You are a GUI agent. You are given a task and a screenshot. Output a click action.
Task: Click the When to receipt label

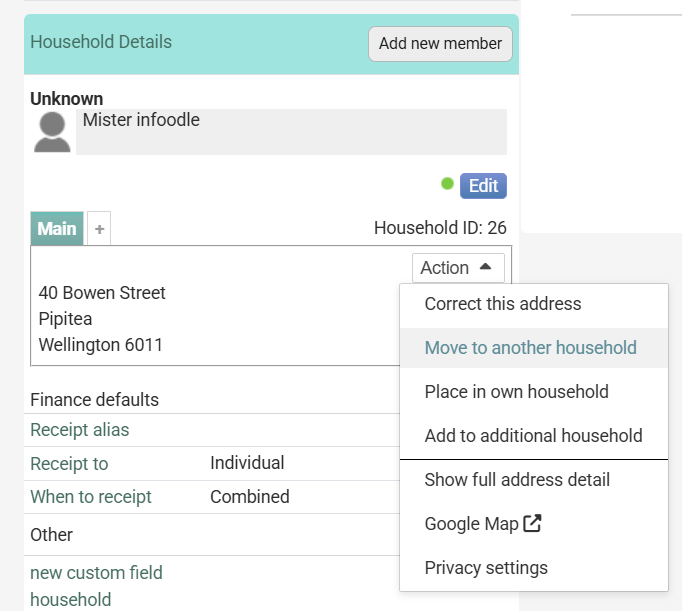click(x=90, y=497)
